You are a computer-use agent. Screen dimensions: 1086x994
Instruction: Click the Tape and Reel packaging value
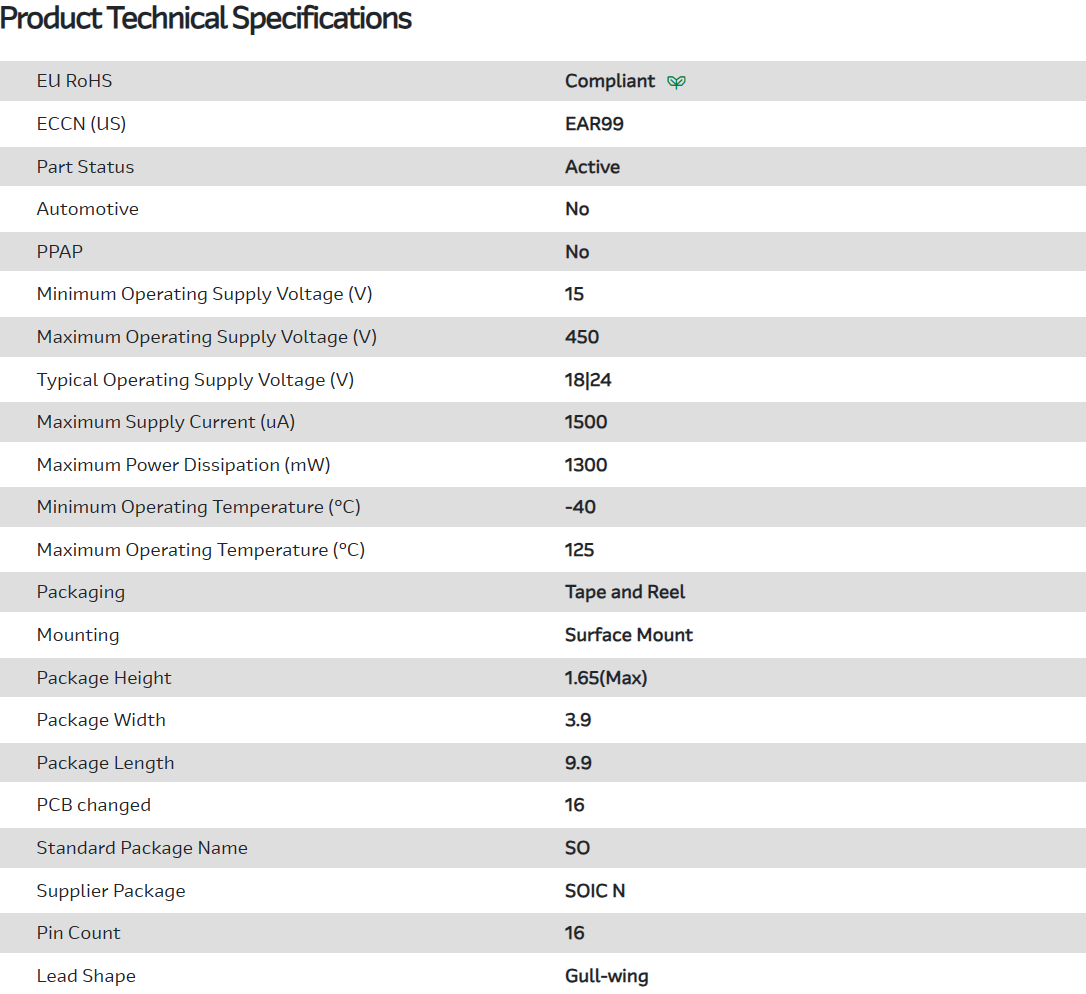pos(625,592)
